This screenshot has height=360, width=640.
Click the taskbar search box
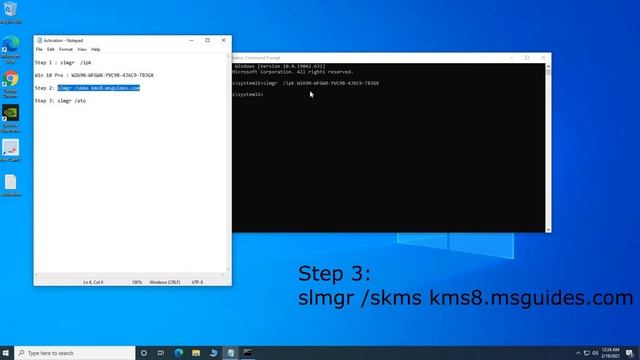(75, 353)
